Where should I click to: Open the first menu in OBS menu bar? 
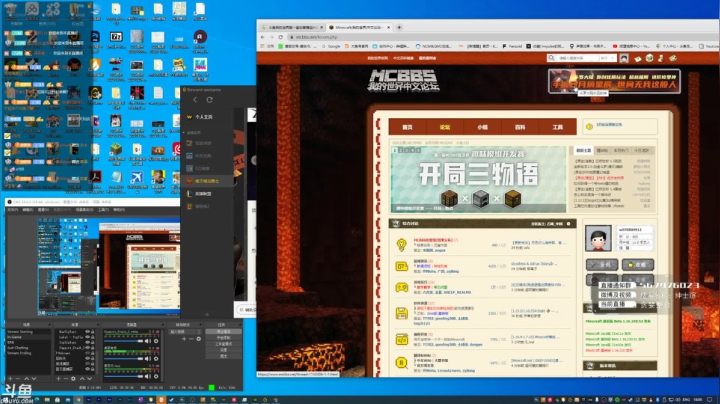coord(12,209)
